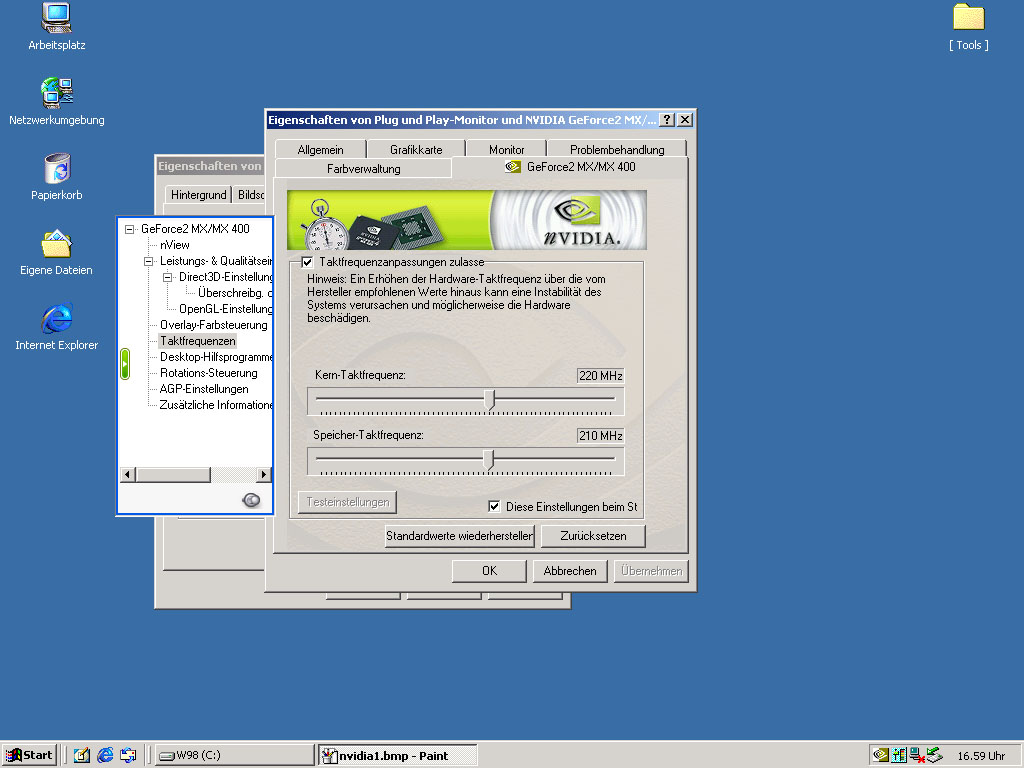Collapse the Direct3D-Einstellungen tree node
This screenshot has width=1024, height=768.
click(167, 277)
